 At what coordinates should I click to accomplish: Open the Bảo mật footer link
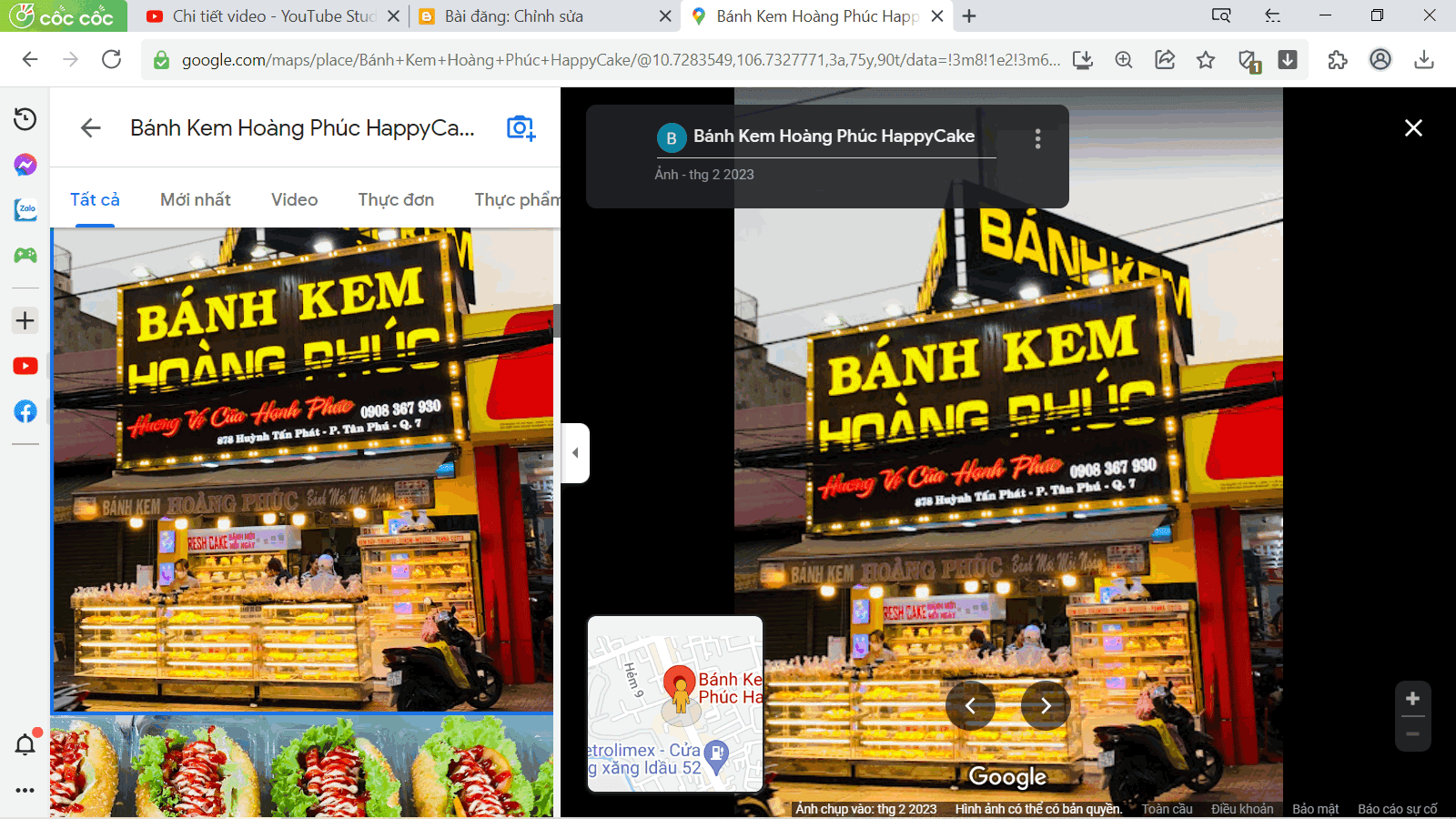[1316, 809]
